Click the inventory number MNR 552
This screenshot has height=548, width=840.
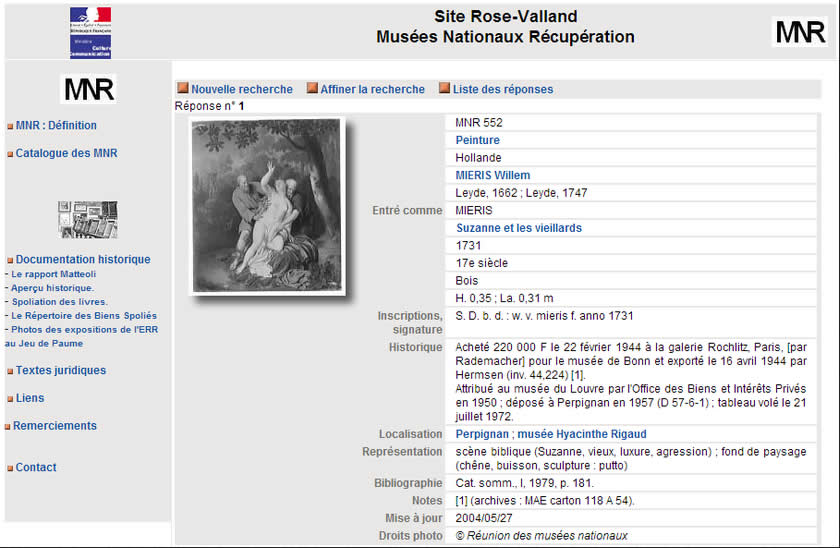(x=479, y=123)
